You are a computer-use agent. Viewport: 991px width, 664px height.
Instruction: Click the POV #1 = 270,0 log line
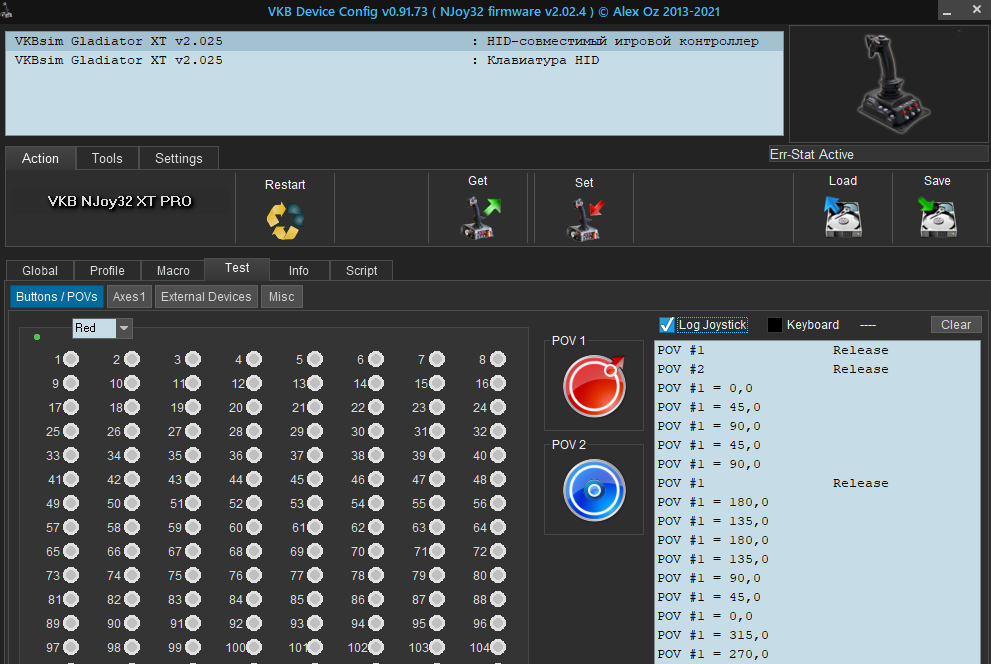click(817, 654)
